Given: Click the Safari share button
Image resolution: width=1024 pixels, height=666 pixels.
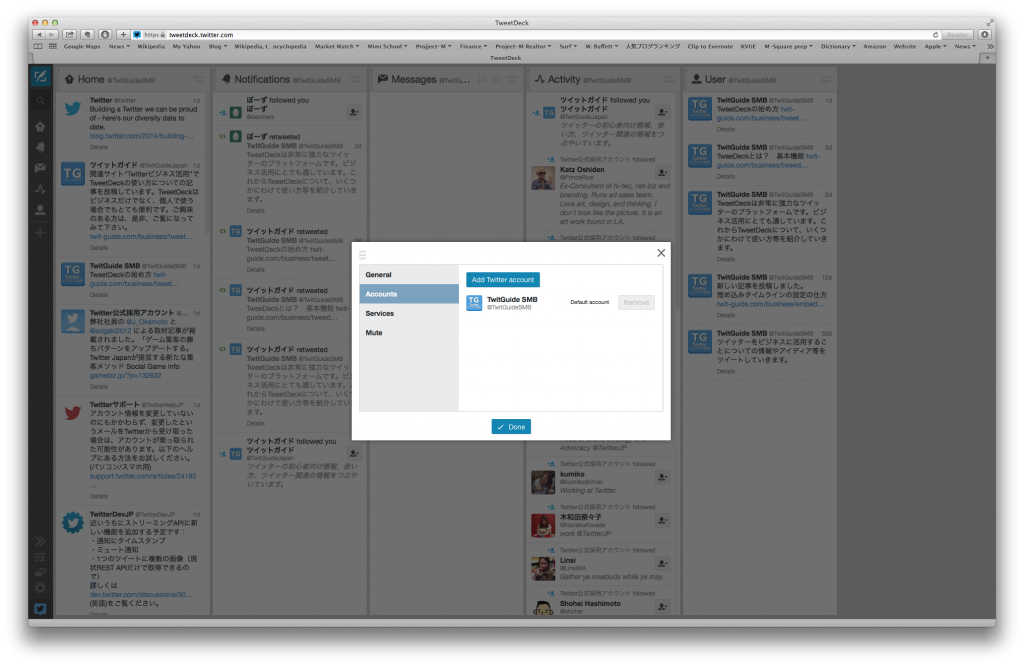Looking at the screenshot, I should 70,35.
